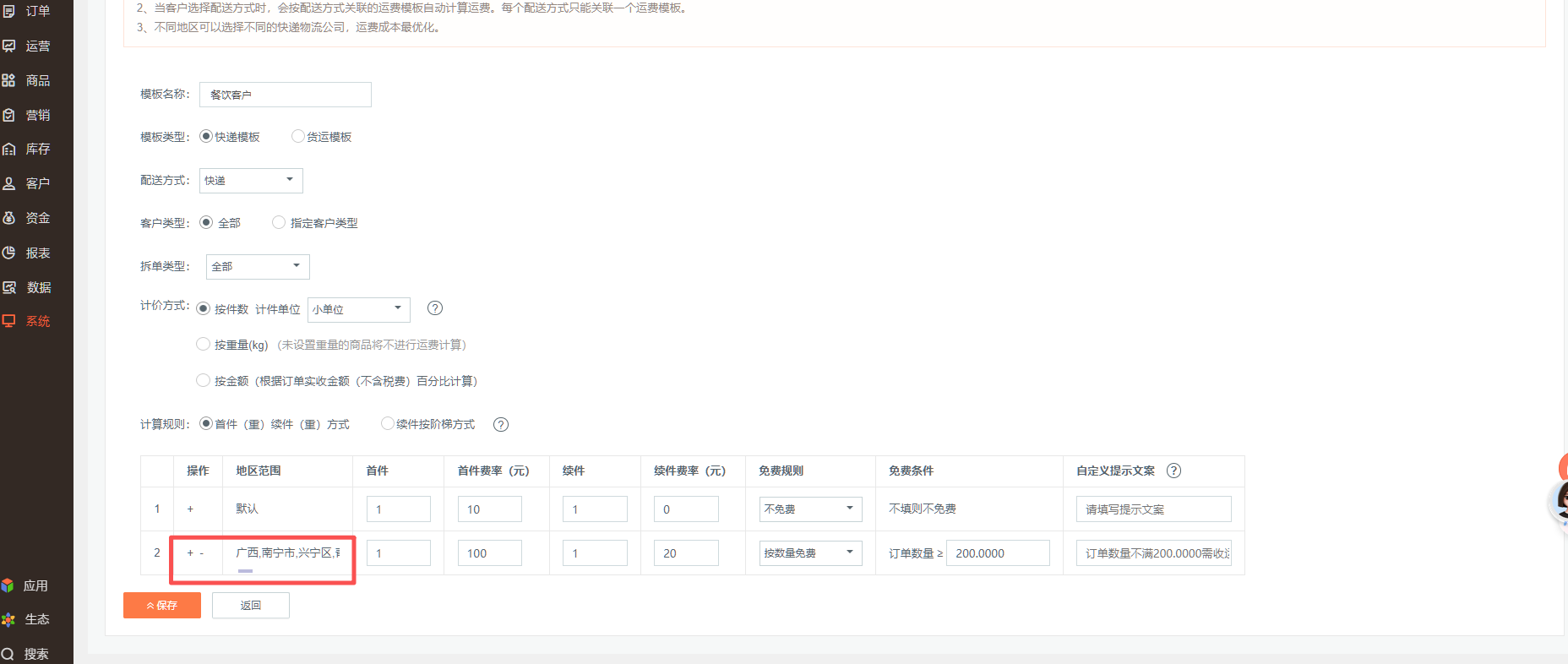Viewport: 1568px width, 664px height.
Task: Select the 按金额 pricing option
Action: point(203,380)
